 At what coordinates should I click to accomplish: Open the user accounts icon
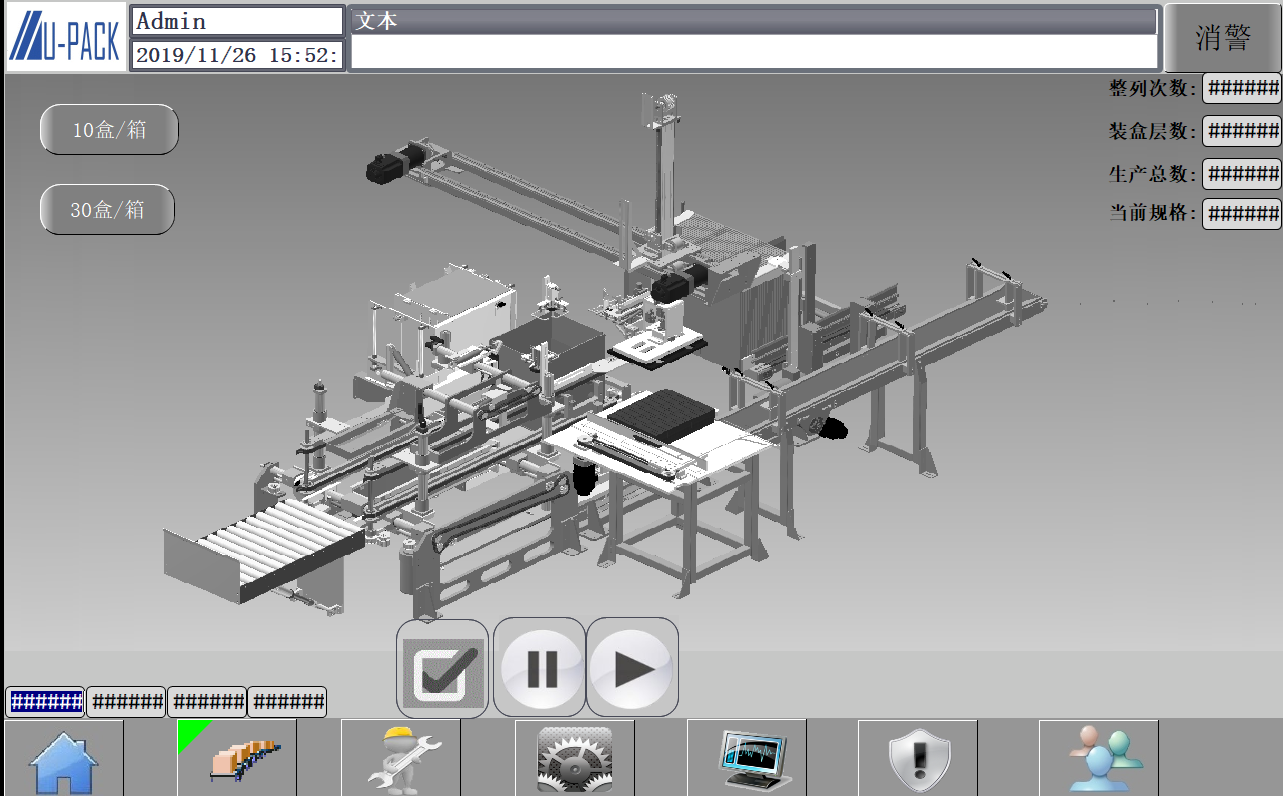(x=1098, y=758)
